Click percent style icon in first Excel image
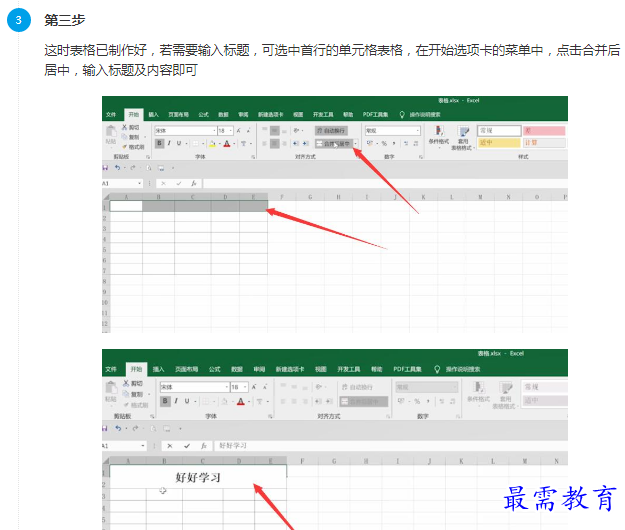The width and height of the screenshot is (625, 530). point(384,143)
